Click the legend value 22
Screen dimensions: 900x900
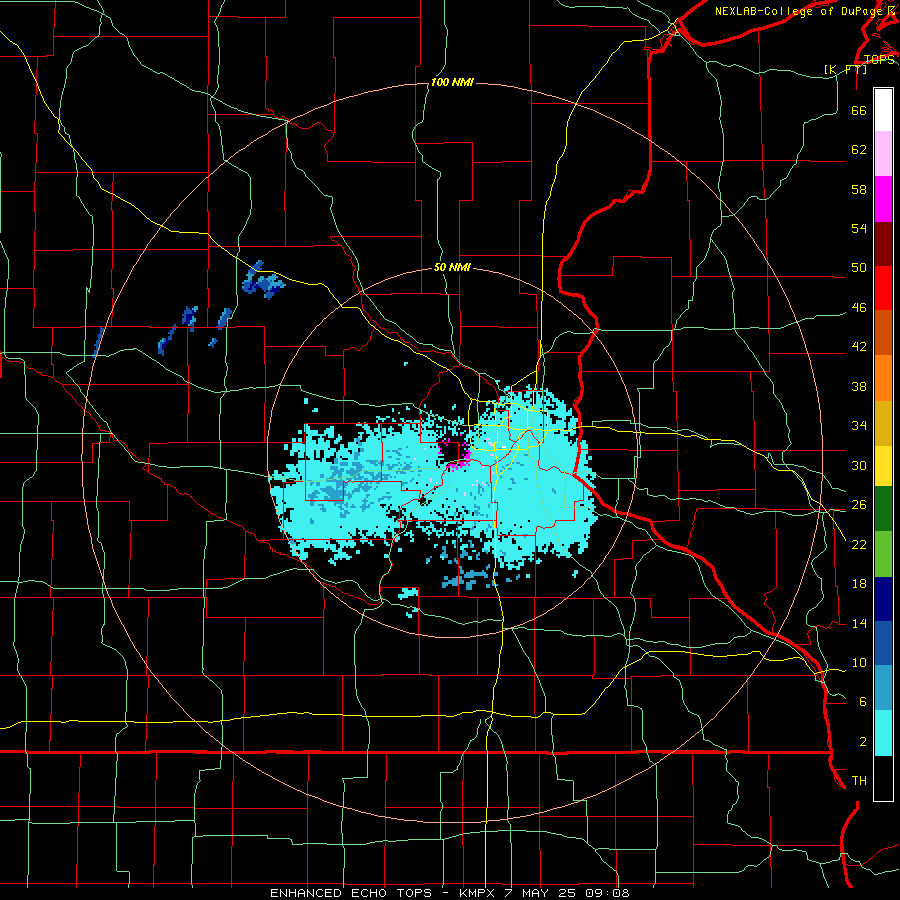pyautogui.click(x=859, y=544)
